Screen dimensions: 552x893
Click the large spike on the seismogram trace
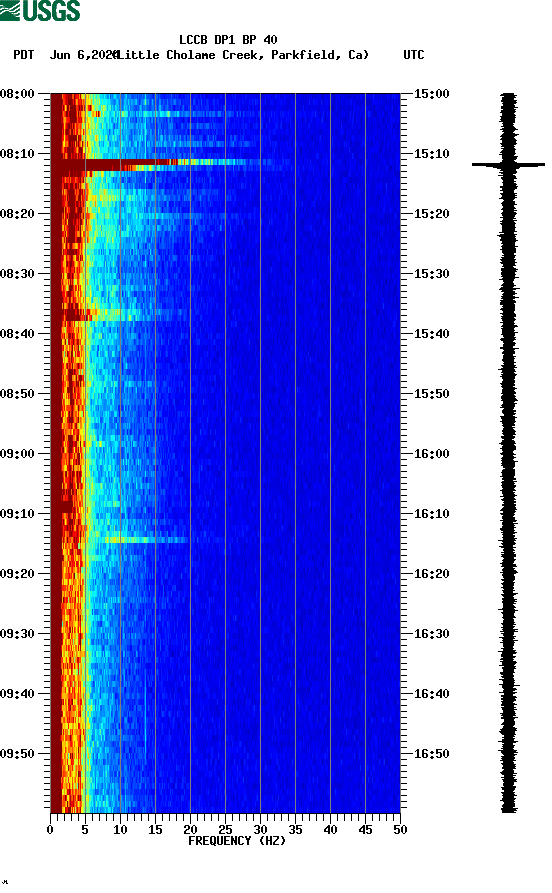pyautogui.click(x=508, y=165)
